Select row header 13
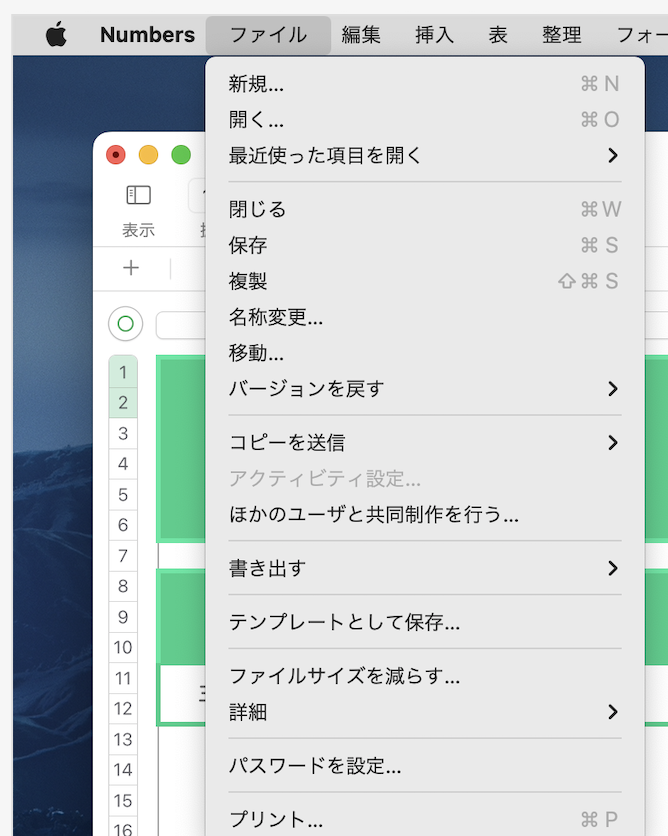The height and width of the screenshot is (836, 668). 123,739
